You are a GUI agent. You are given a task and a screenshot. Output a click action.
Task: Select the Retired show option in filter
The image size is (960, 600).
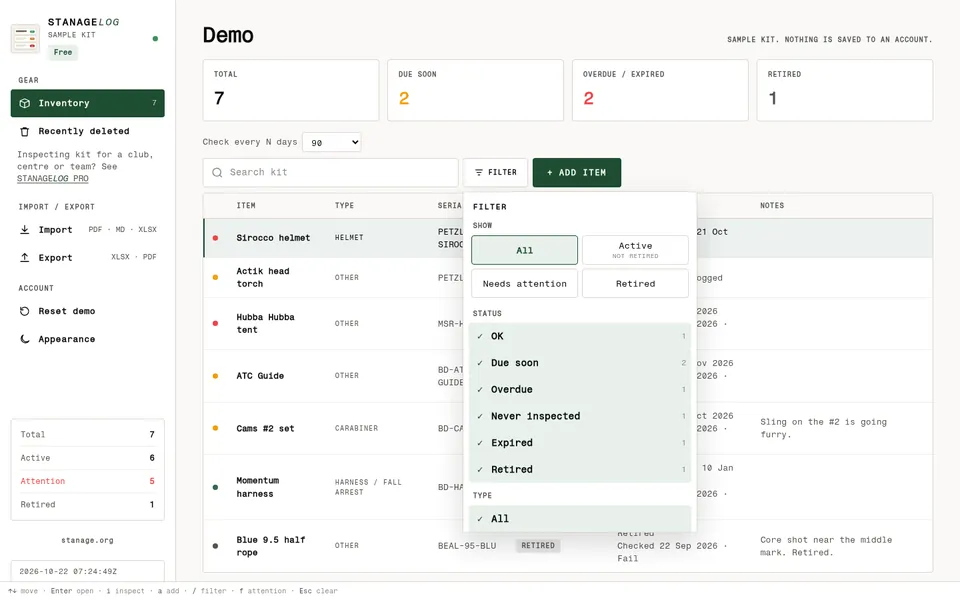(635, 284)
